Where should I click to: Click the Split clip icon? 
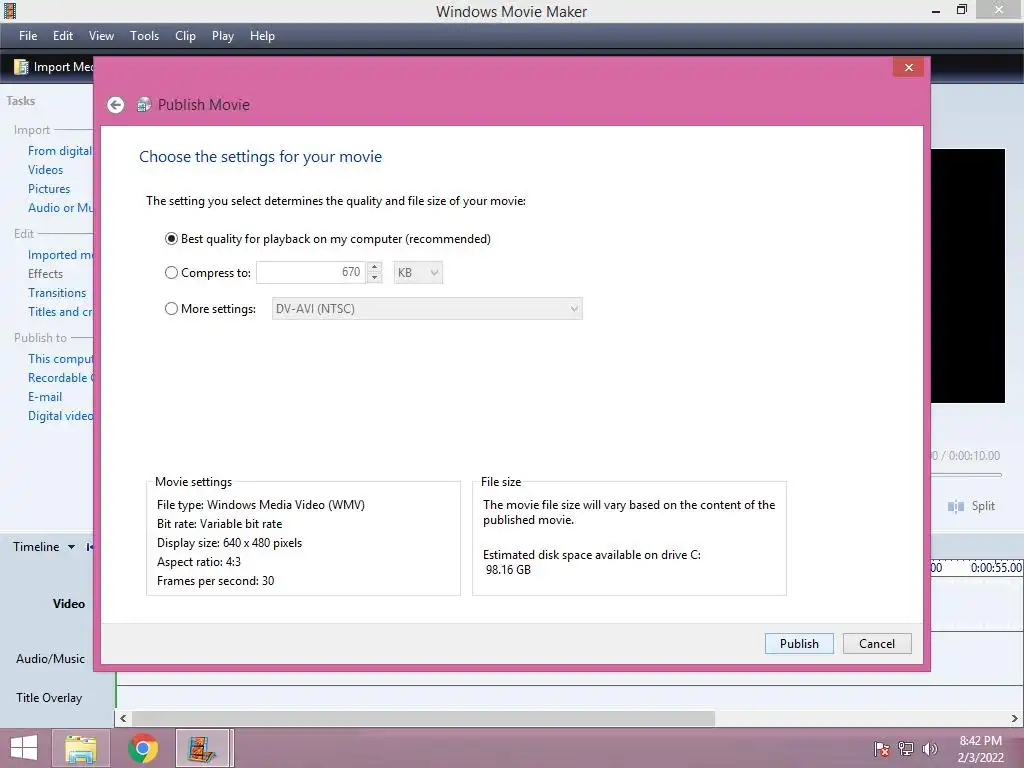click(955, 506)
